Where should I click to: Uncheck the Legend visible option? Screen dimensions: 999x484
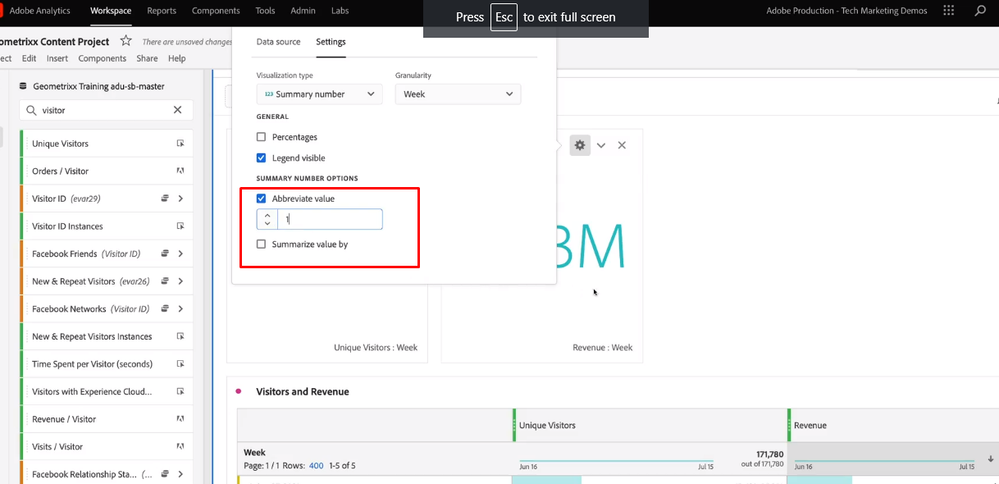pos(262,158)
